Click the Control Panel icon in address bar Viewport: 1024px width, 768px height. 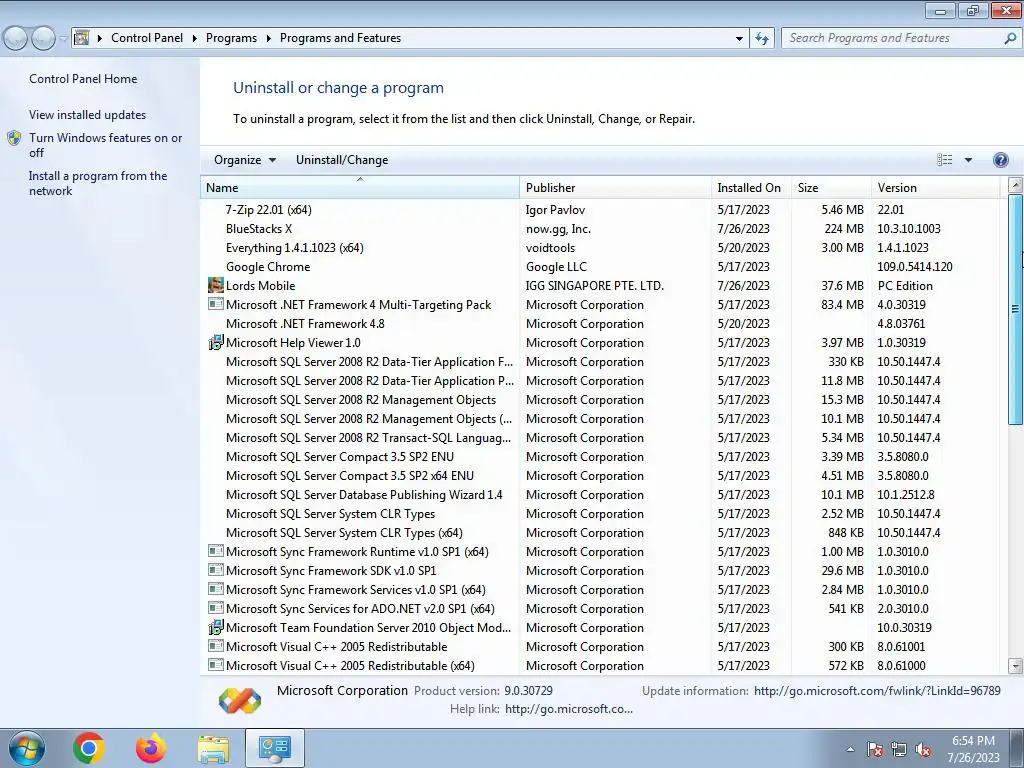coord(82,38)
